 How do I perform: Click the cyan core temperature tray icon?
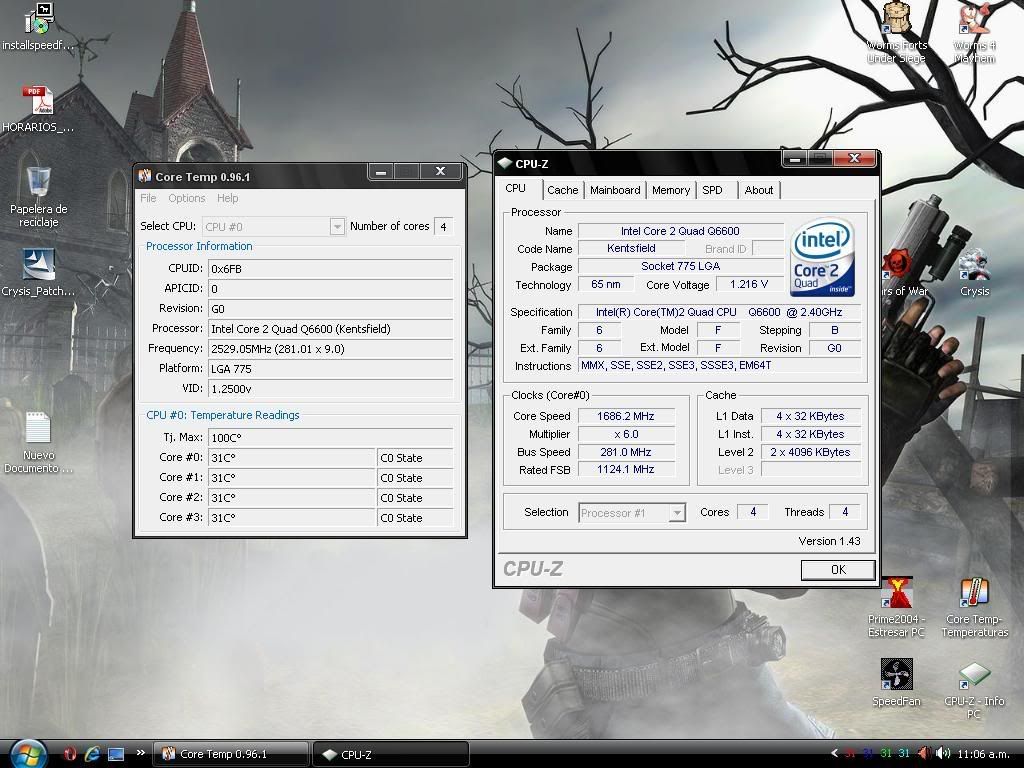coord(904,754)
